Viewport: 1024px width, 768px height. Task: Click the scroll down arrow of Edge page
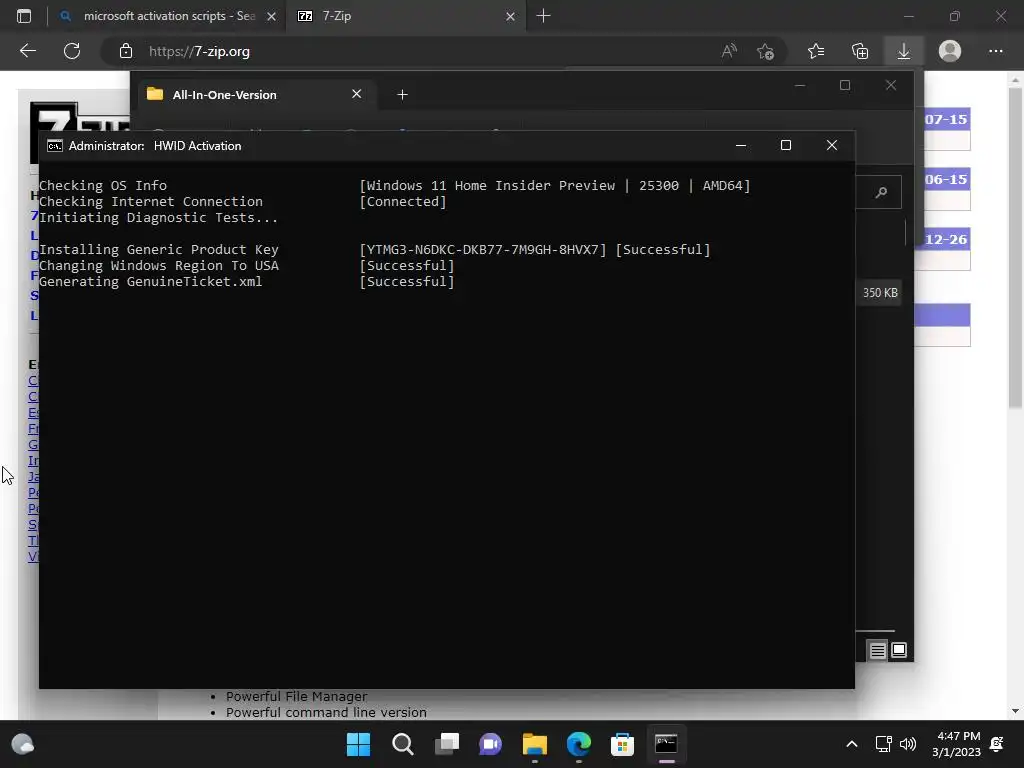pyautogui.click(x=1015, y=711)
